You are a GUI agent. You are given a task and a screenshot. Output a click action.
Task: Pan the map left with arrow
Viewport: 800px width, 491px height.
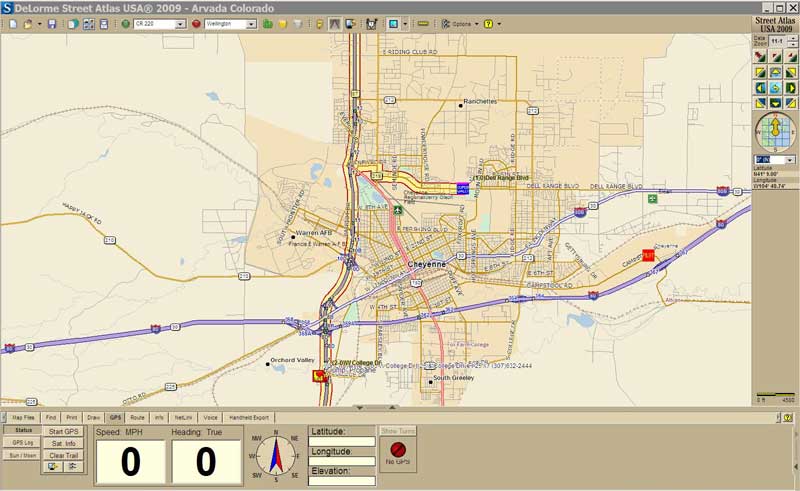coord(761,87)
